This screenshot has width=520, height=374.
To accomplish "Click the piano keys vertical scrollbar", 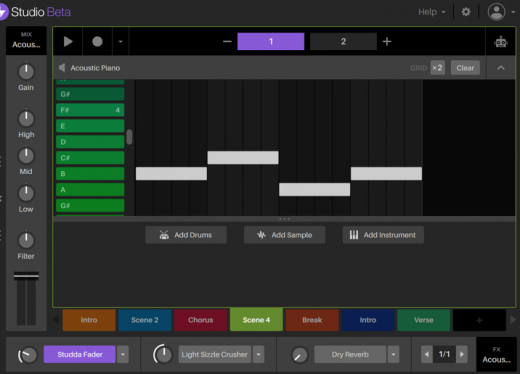I will (x=129, y=137).
